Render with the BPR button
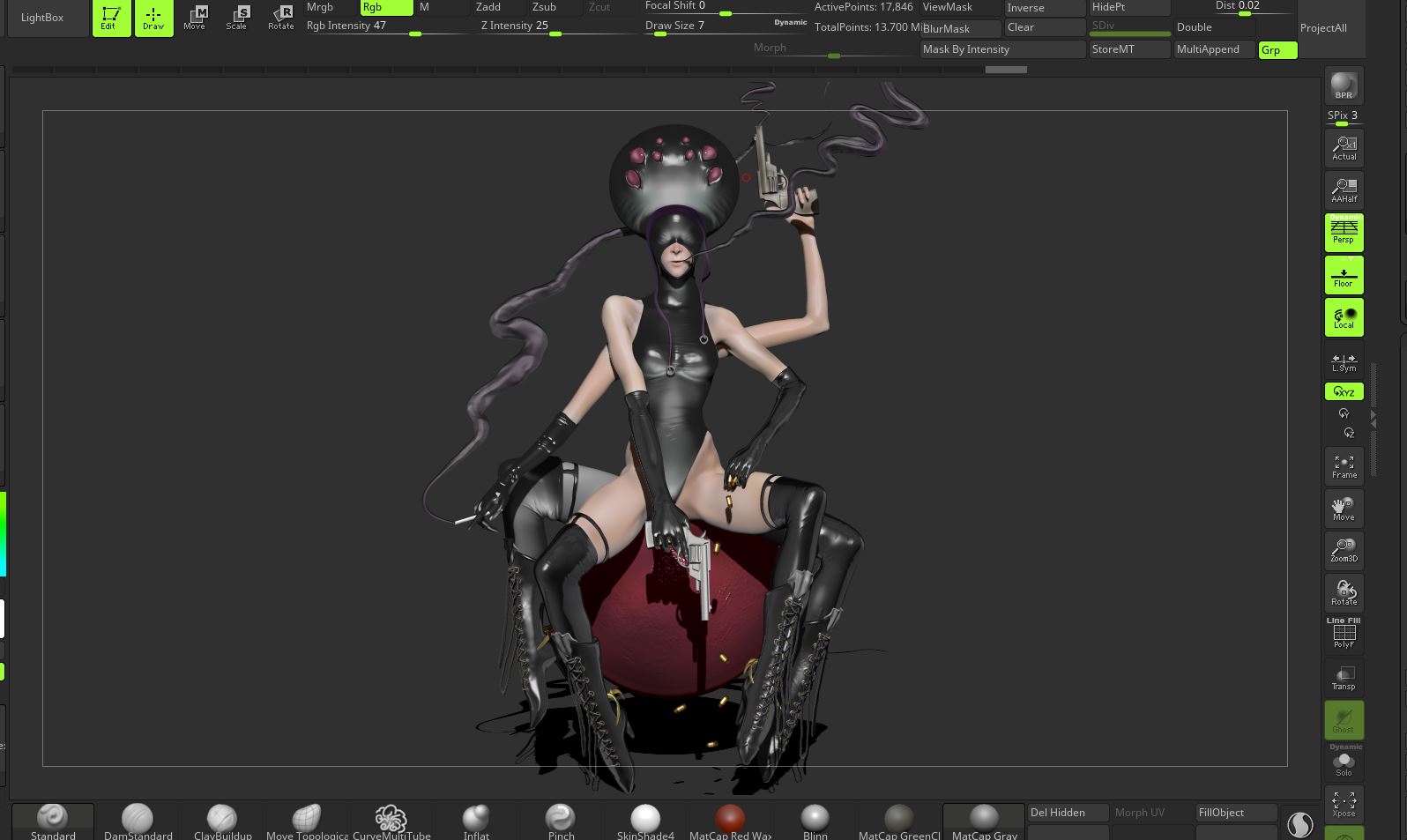Viewport: 1407px width, 840px height. pos(1344,86)
